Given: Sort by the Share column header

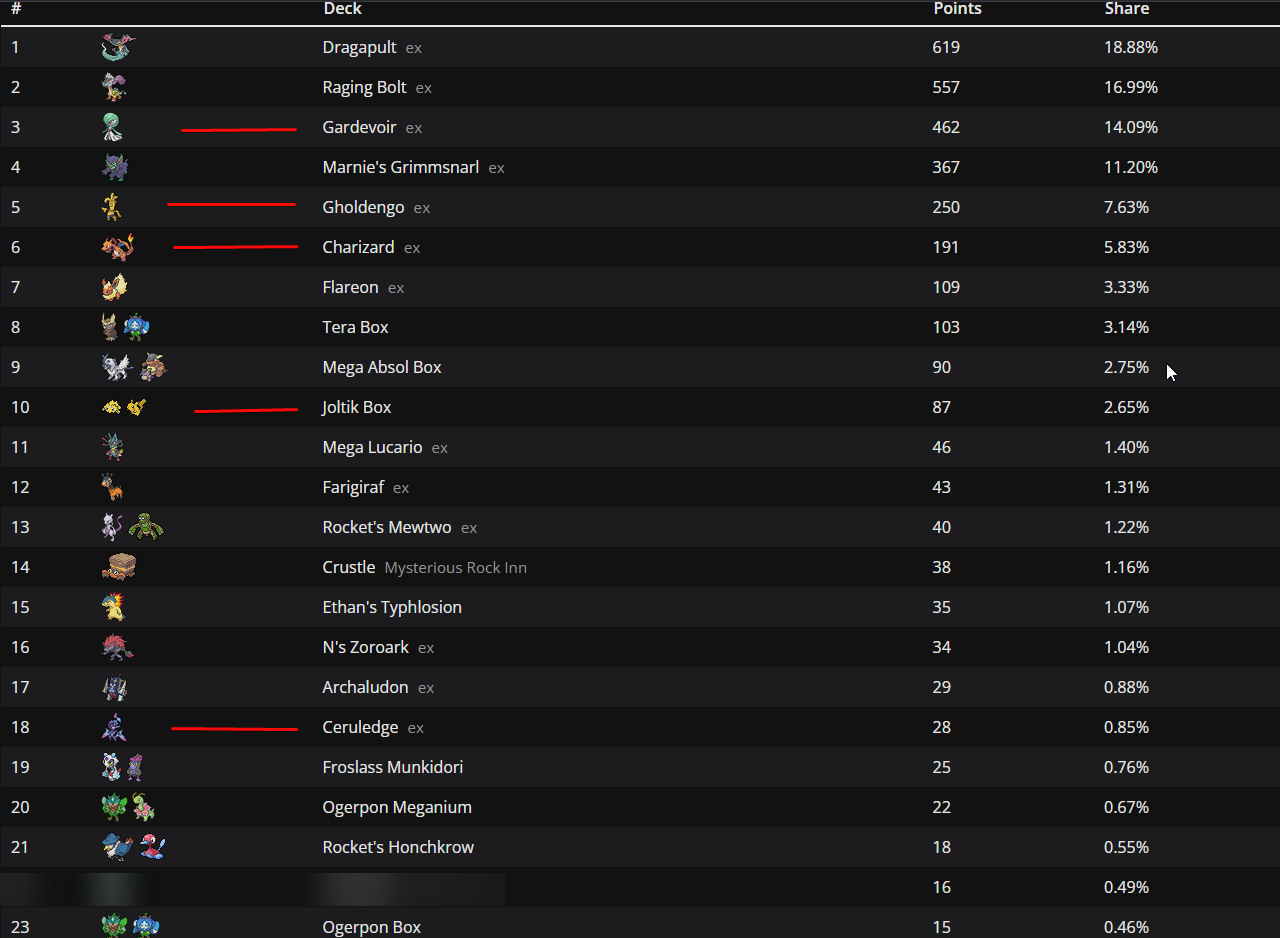Looking at the screenshot, I should [1127, 9].
